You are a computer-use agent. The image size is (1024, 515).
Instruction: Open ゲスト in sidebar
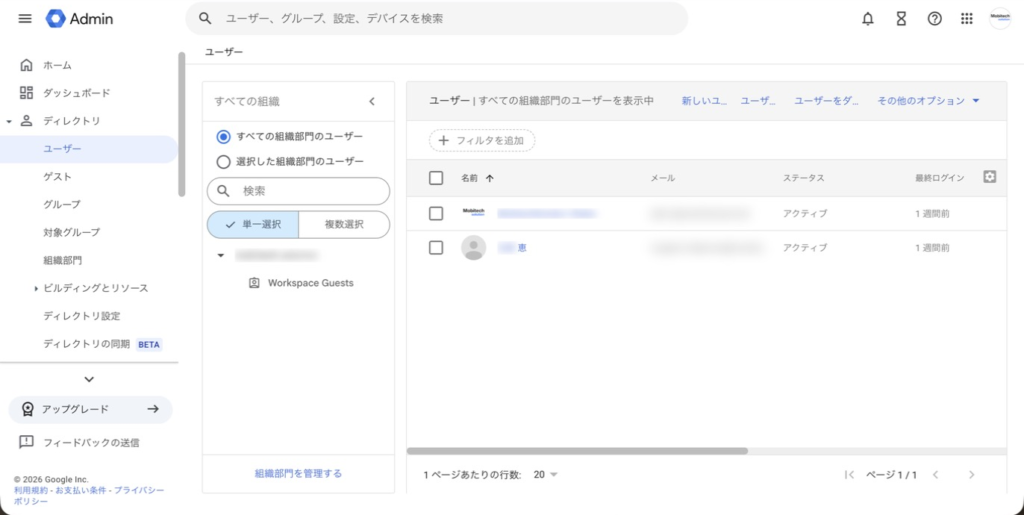point(57,177)
